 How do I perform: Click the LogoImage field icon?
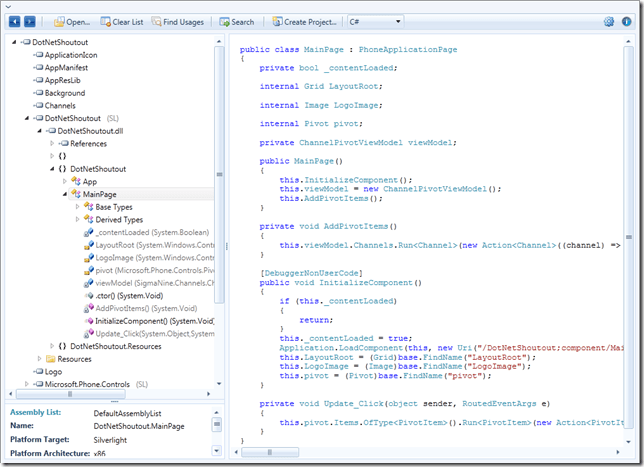pos(88,258)
